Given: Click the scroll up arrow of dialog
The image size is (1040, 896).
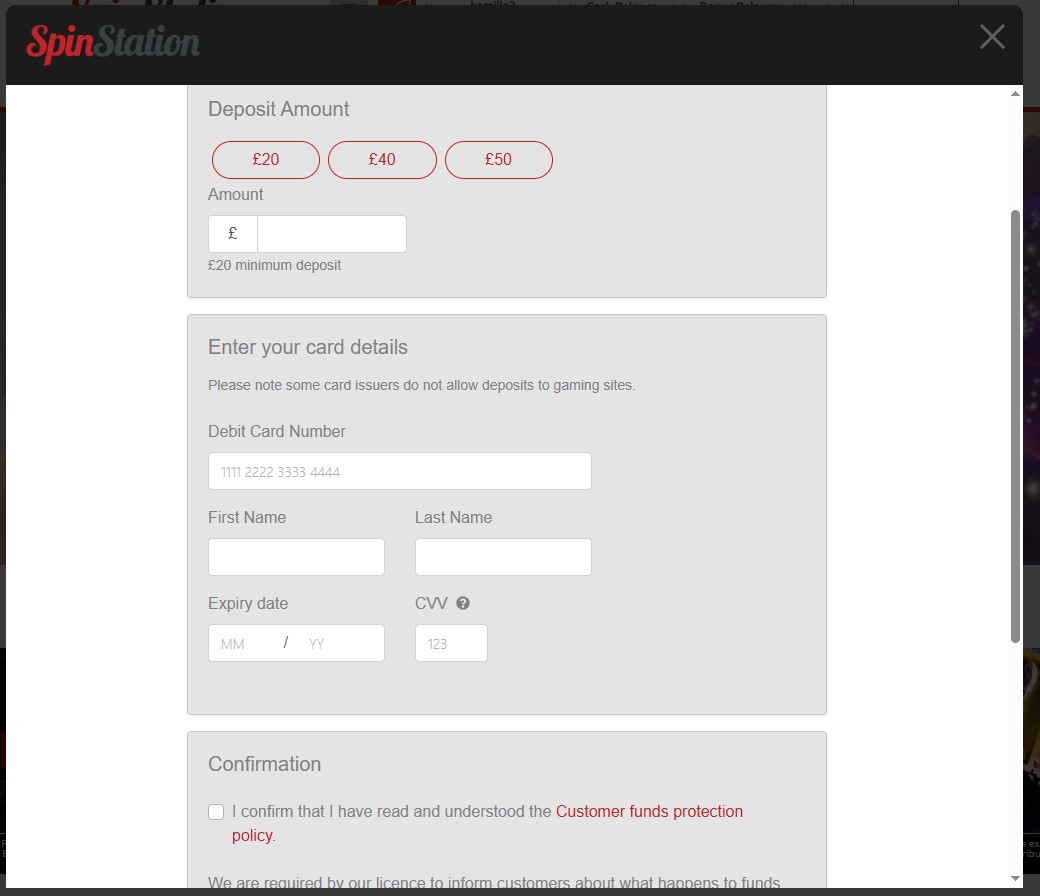Looking at the screenshot, I should tap(1015, 94).
